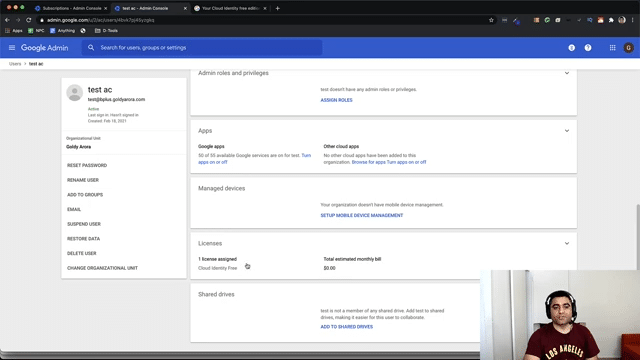The image size is (640, 360).
Task: Collapse the Admin roles and privileges section
Action: click(567, 73)
